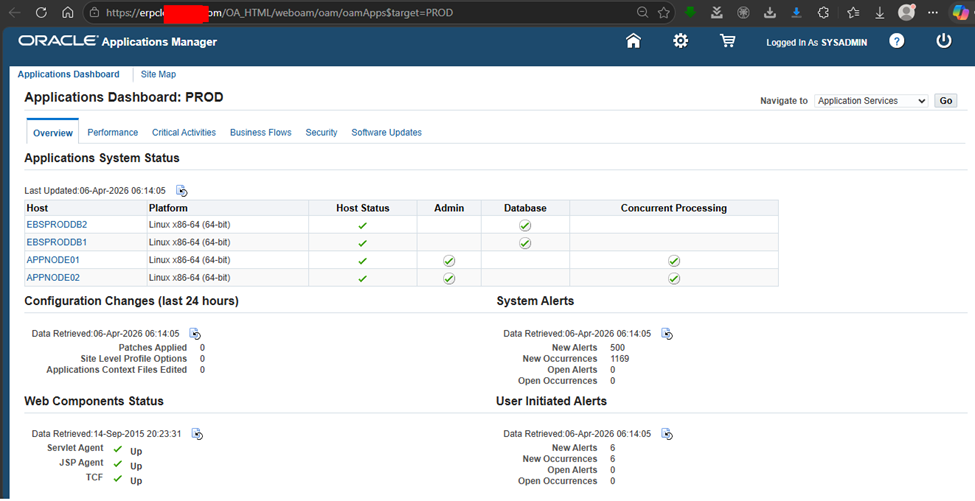Viewport: 975px width, 501px height.
Task: Open the Help question mark icon
Action: coord(897,41)
